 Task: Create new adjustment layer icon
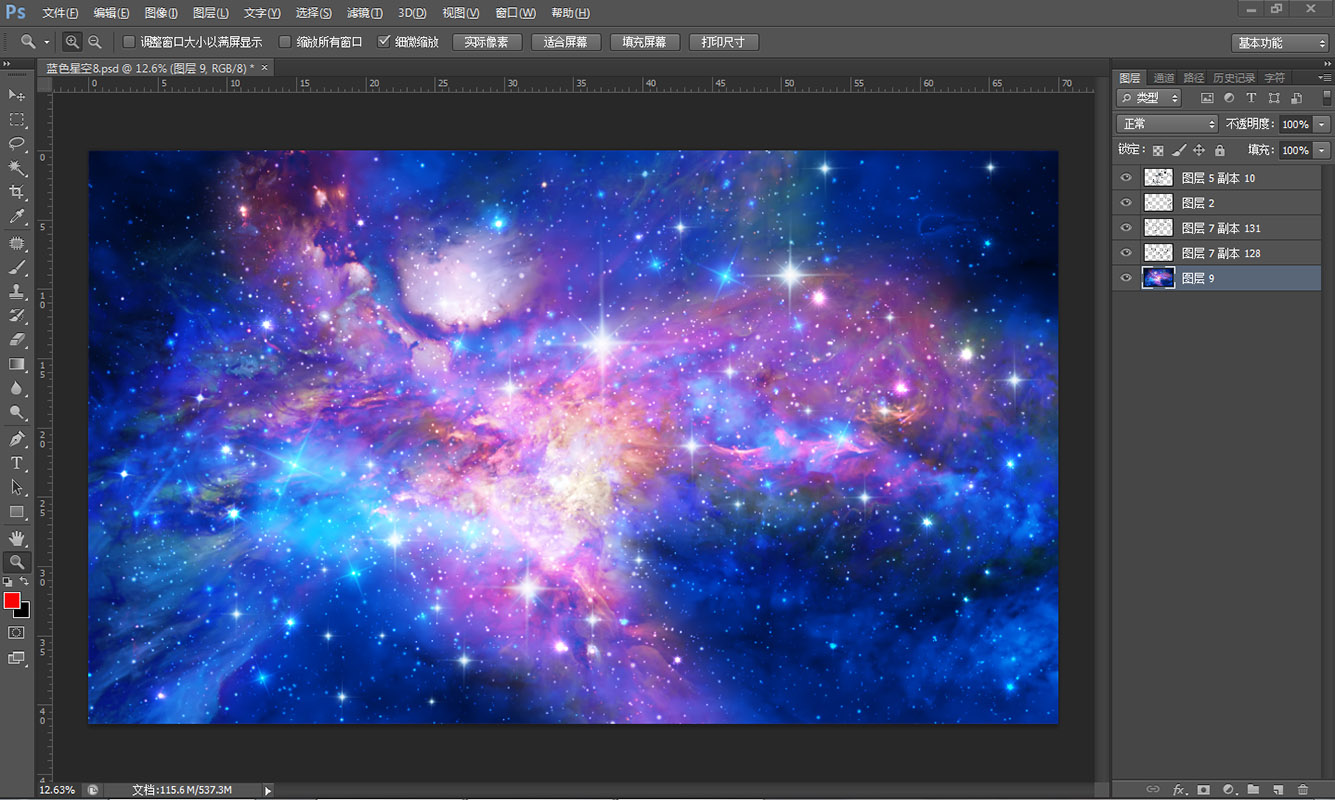pyautogui.click(x=1228, y=790)
